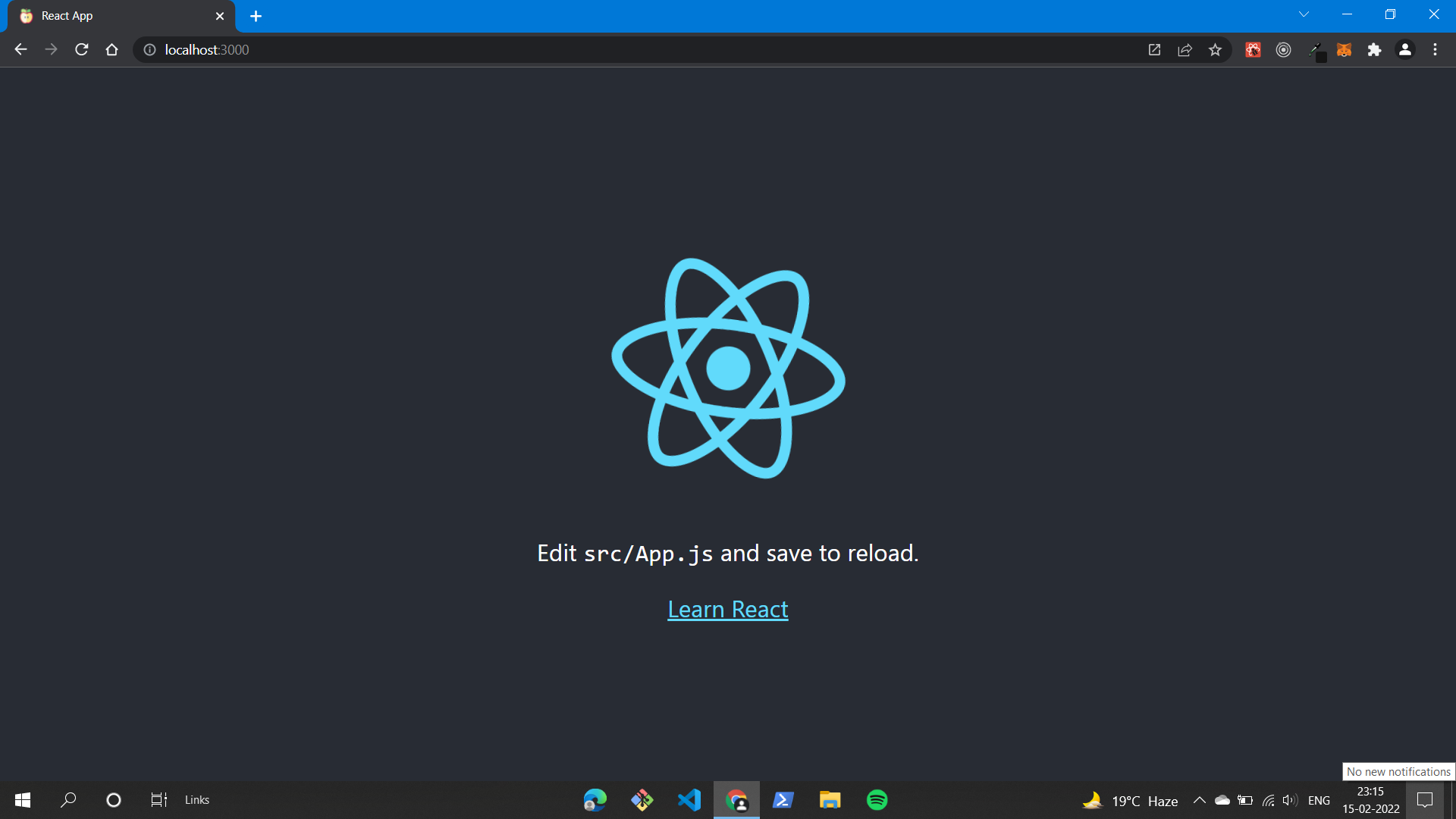Reload the localhost page
The image size is (1456, 819).
(x=82, y=50)
